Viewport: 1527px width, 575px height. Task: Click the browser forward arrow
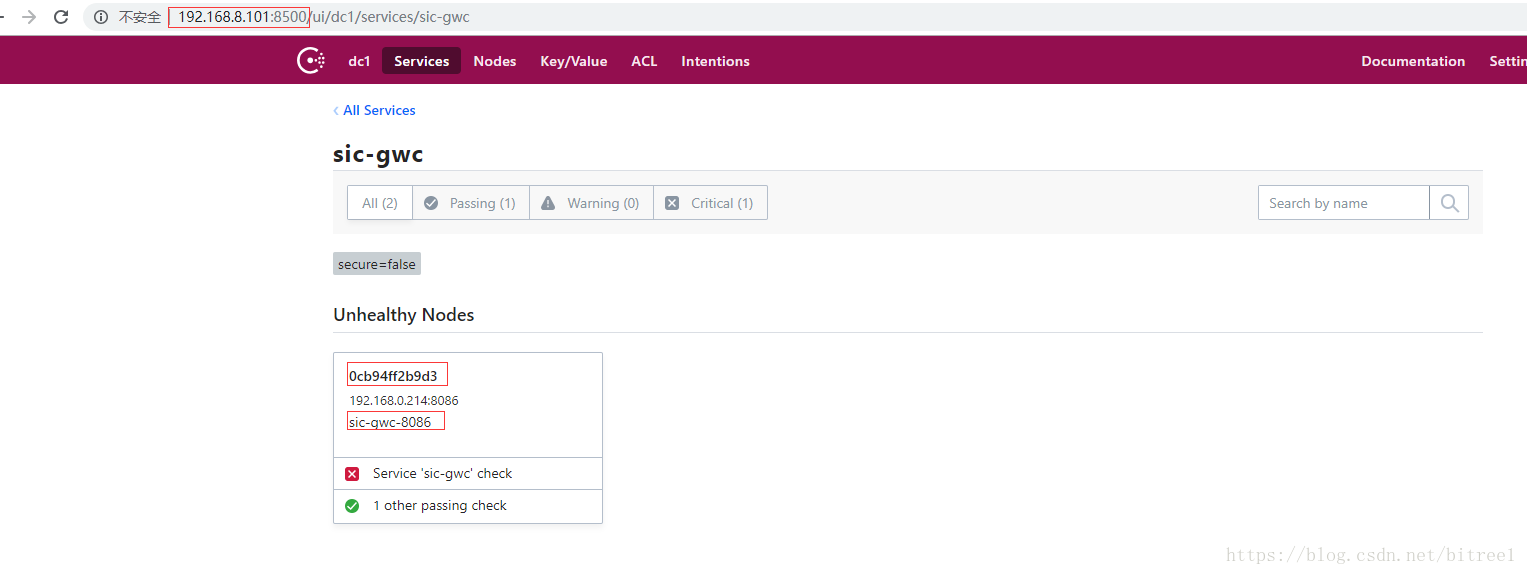[29, 17]
